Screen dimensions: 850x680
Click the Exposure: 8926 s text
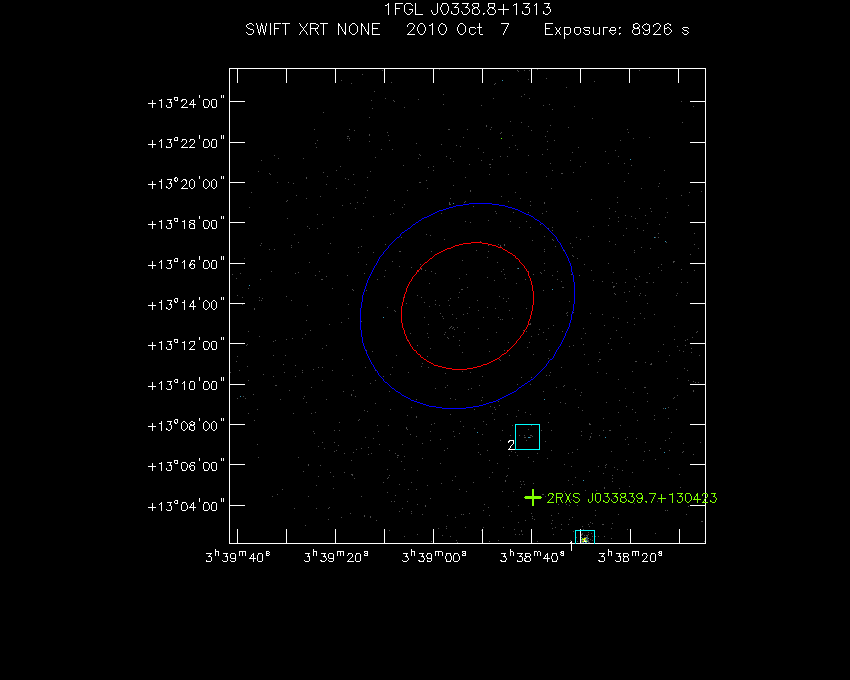(616, 29)
